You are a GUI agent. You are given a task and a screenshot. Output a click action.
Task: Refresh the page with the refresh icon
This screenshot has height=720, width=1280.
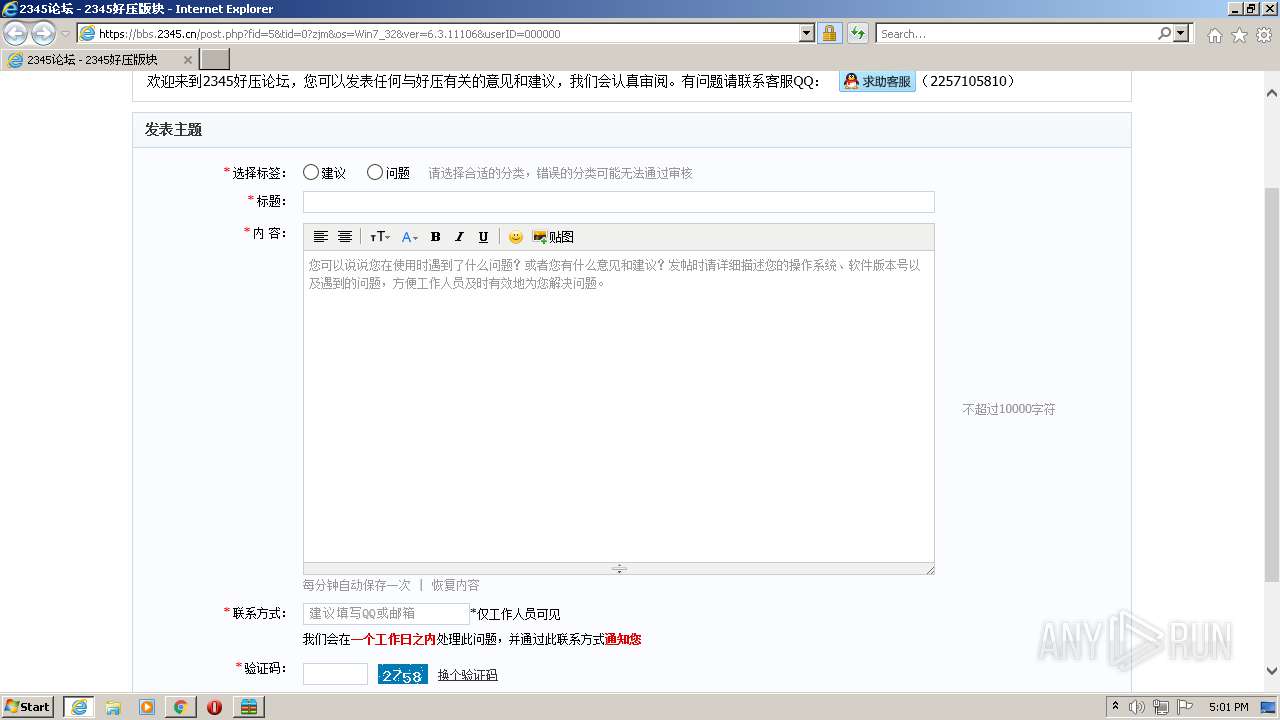pos(857,33)
